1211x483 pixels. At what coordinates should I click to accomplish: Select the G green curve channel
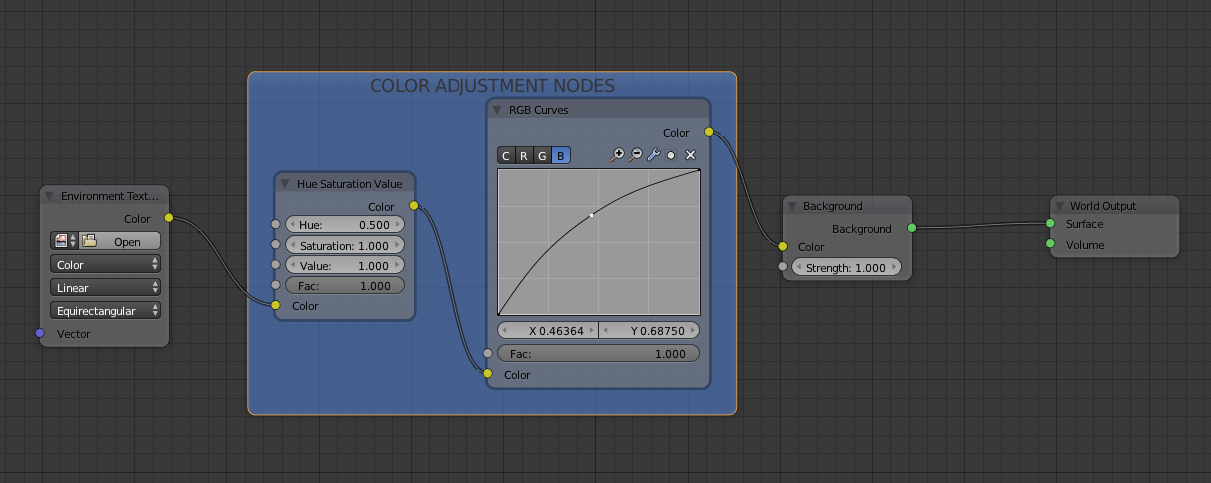coord(542,155)
